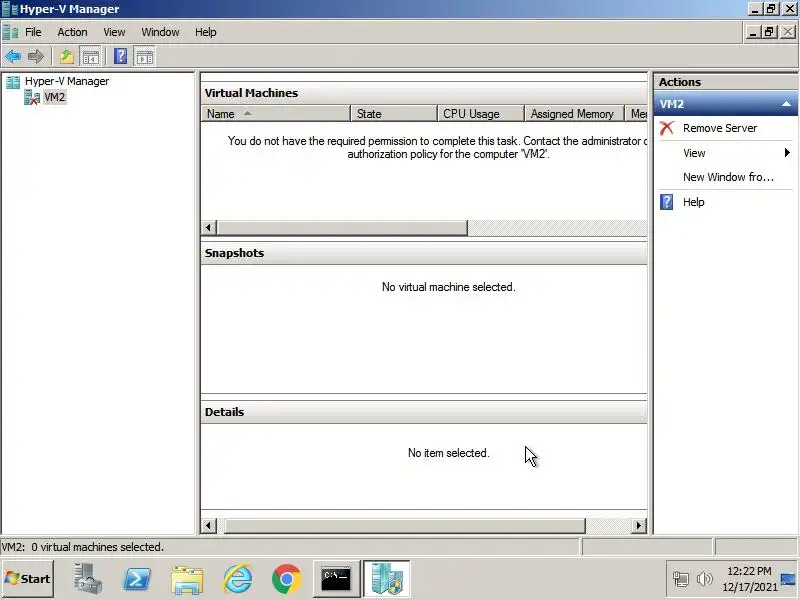This screenshot has width=800, height=600.
Task: Click the Details pane horizontal scrollbar thumb
Action: coord(405,526)
